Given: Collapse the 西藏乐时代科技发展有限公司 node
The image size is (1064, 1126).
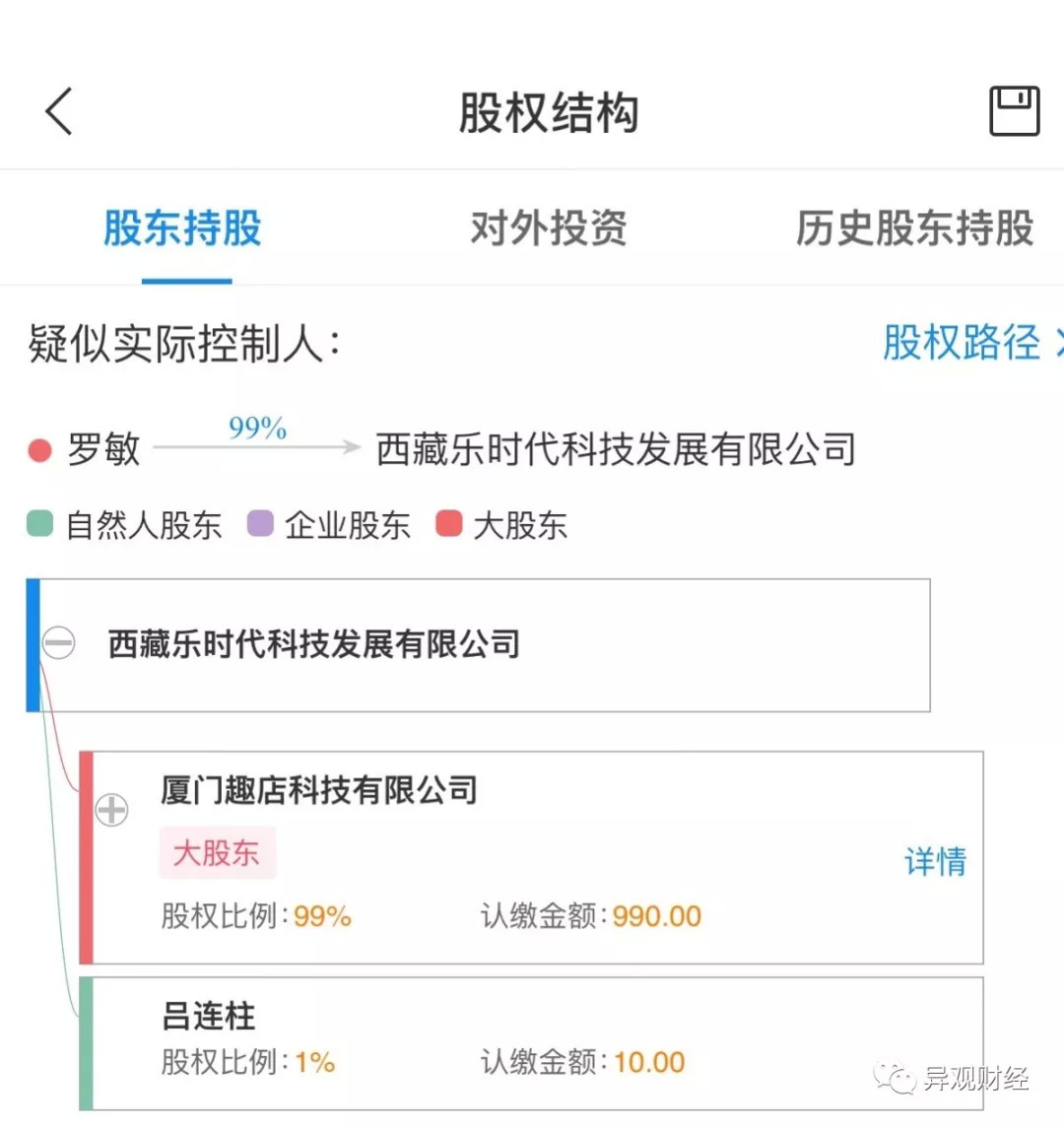Looking at the screenshot, I should (58, 643).
